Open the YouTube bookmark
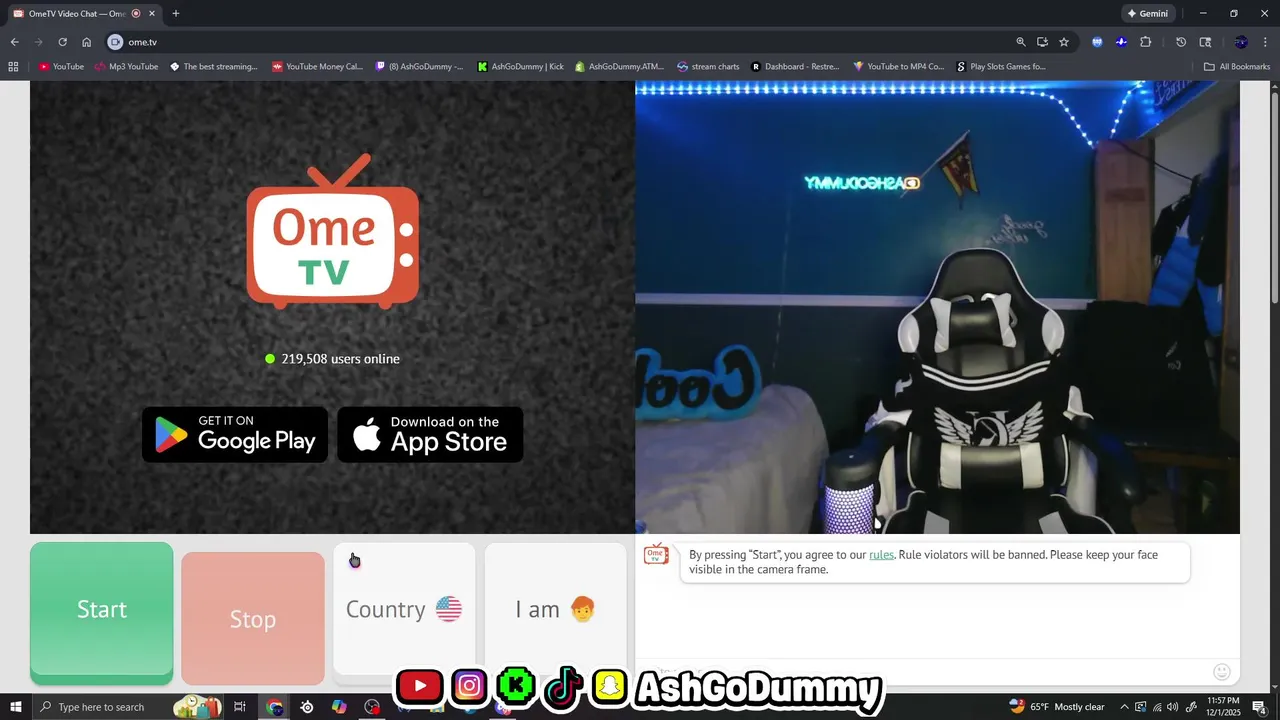Image resolution: width=1280 pixels, height=720 pixels. tap(61, 67)
